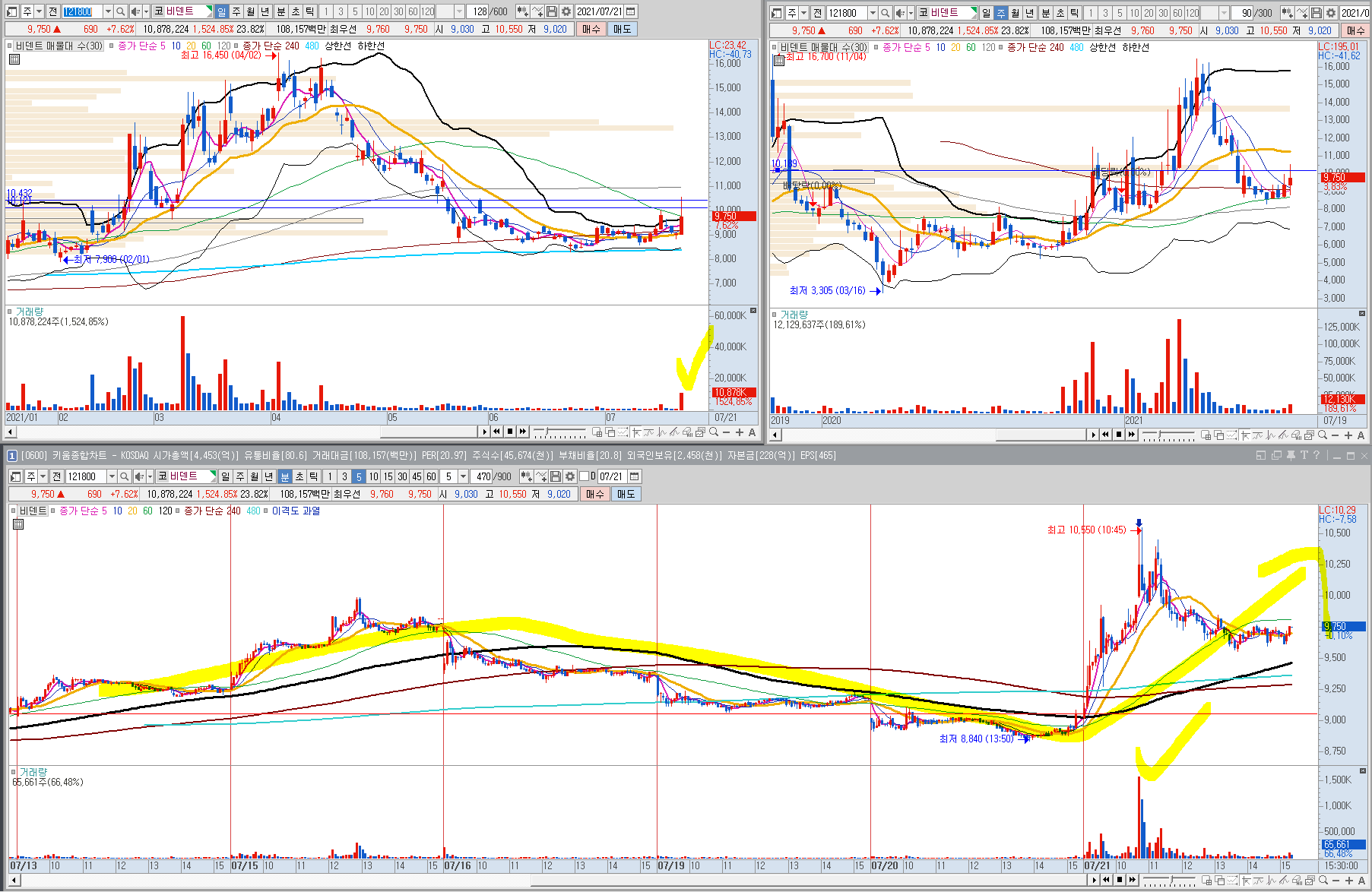Image resolution: width=1372 pixels, height=892 pixels.
Task: Click search magnifier icon in top-left chart toolbar
Action: point(120,11)
